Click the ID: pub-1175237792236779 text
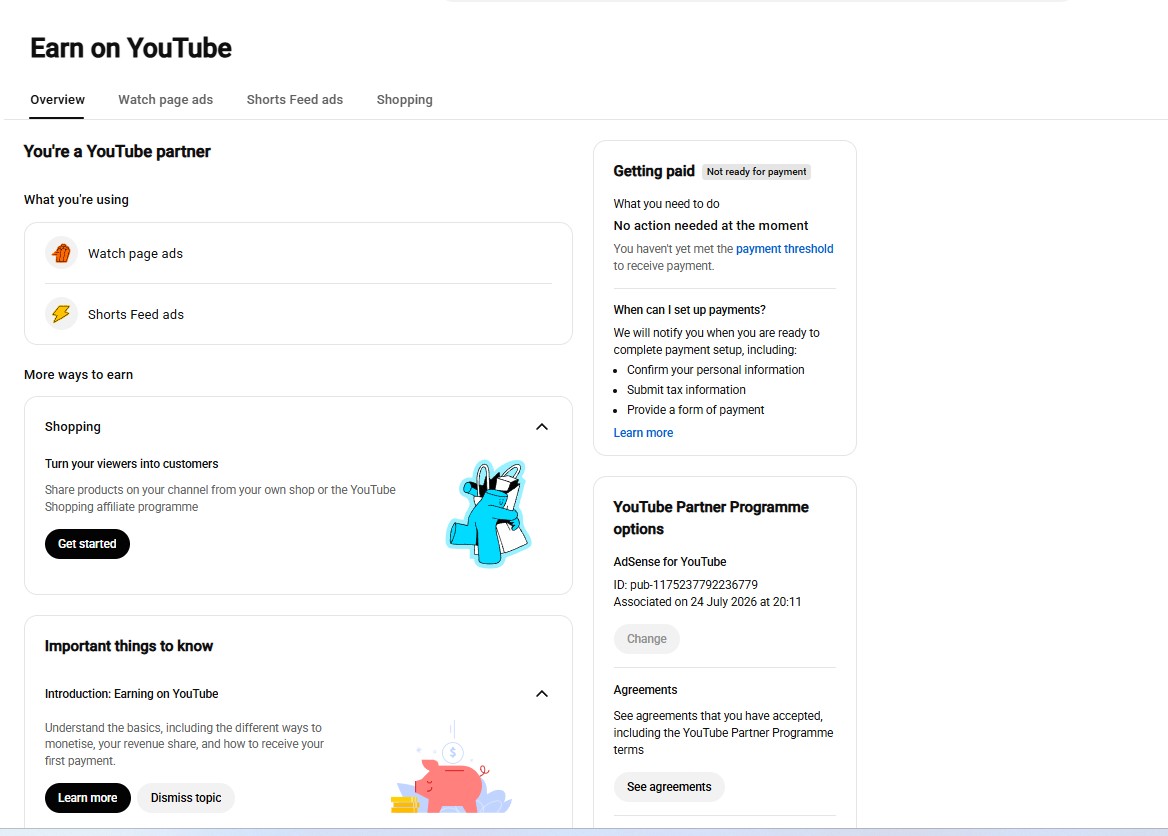Image resolution: width=1168 pixels, height=836 pixels. pos(685,585)
